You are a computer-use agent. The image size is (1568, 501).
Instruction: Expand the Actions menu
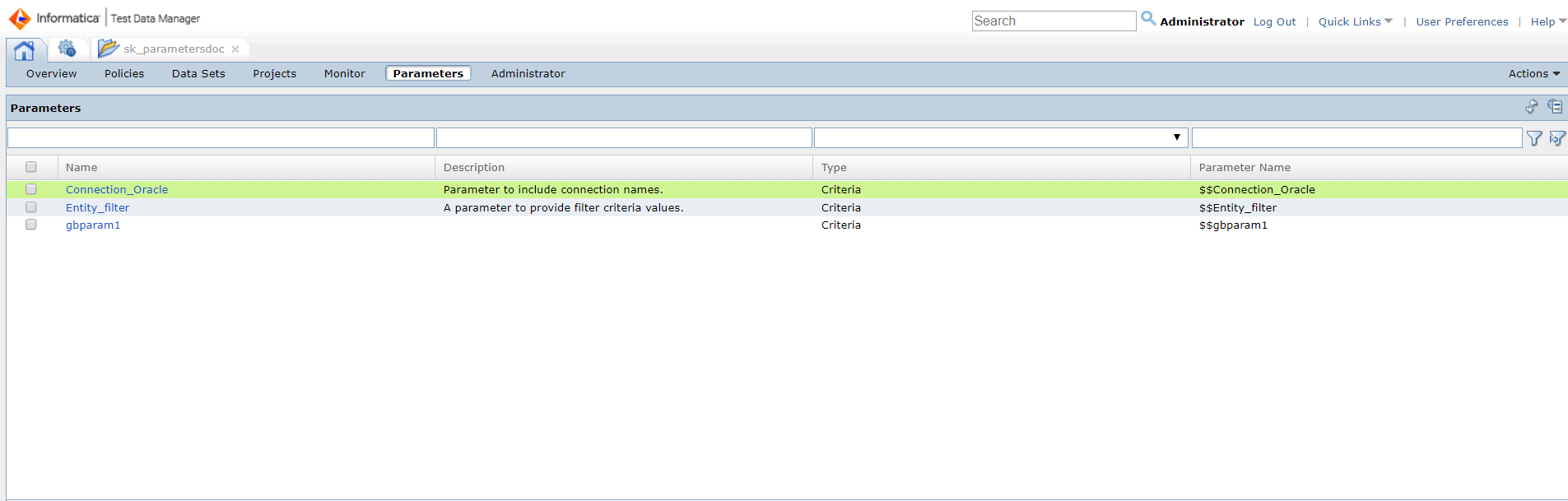click(1534, 74)
